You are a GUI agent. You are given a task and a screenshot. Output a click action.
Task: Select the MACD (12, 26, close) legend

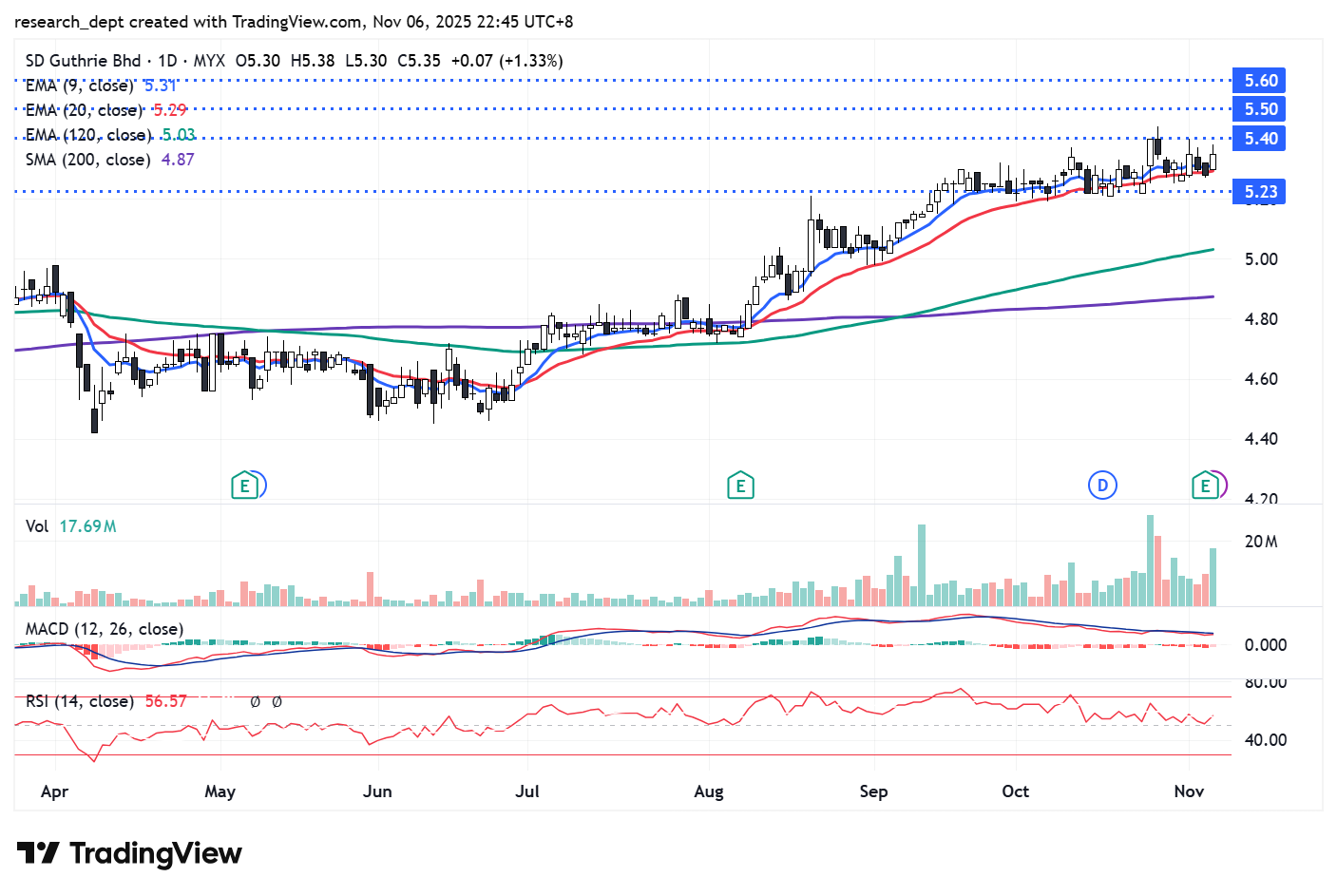coord(104,629)
